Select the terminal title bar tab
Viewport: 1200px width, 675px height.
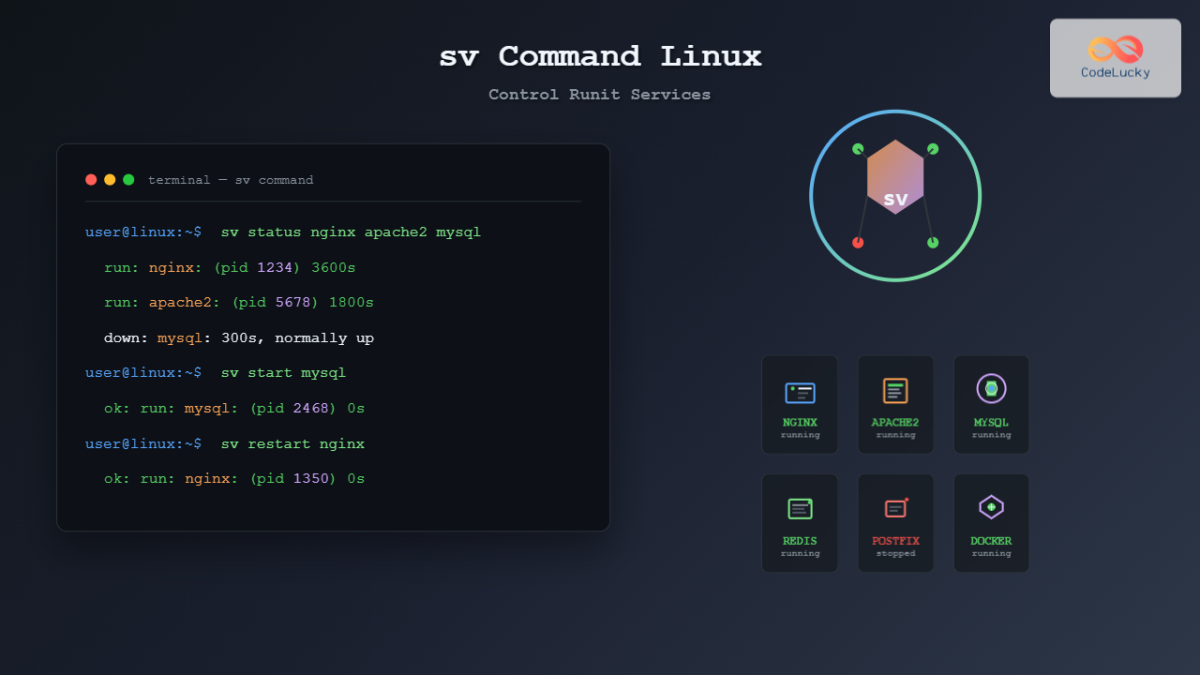[233, 180]
